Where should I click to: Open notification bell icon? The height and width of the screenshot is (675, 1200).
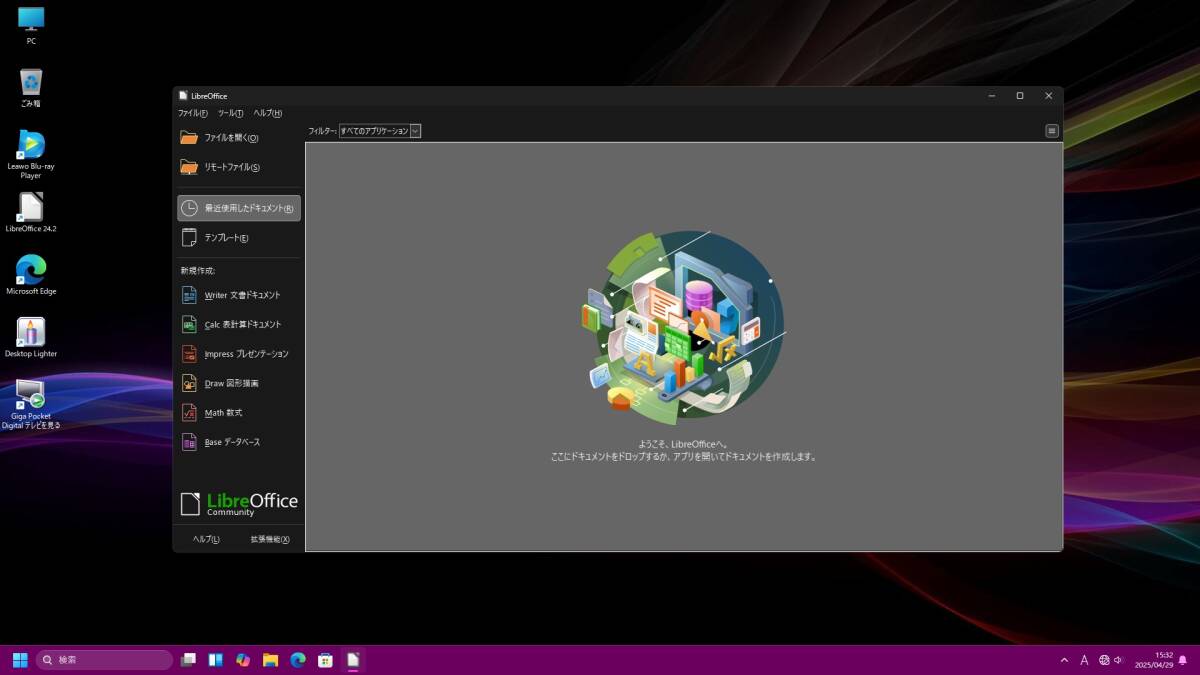tap(1184, 660)
